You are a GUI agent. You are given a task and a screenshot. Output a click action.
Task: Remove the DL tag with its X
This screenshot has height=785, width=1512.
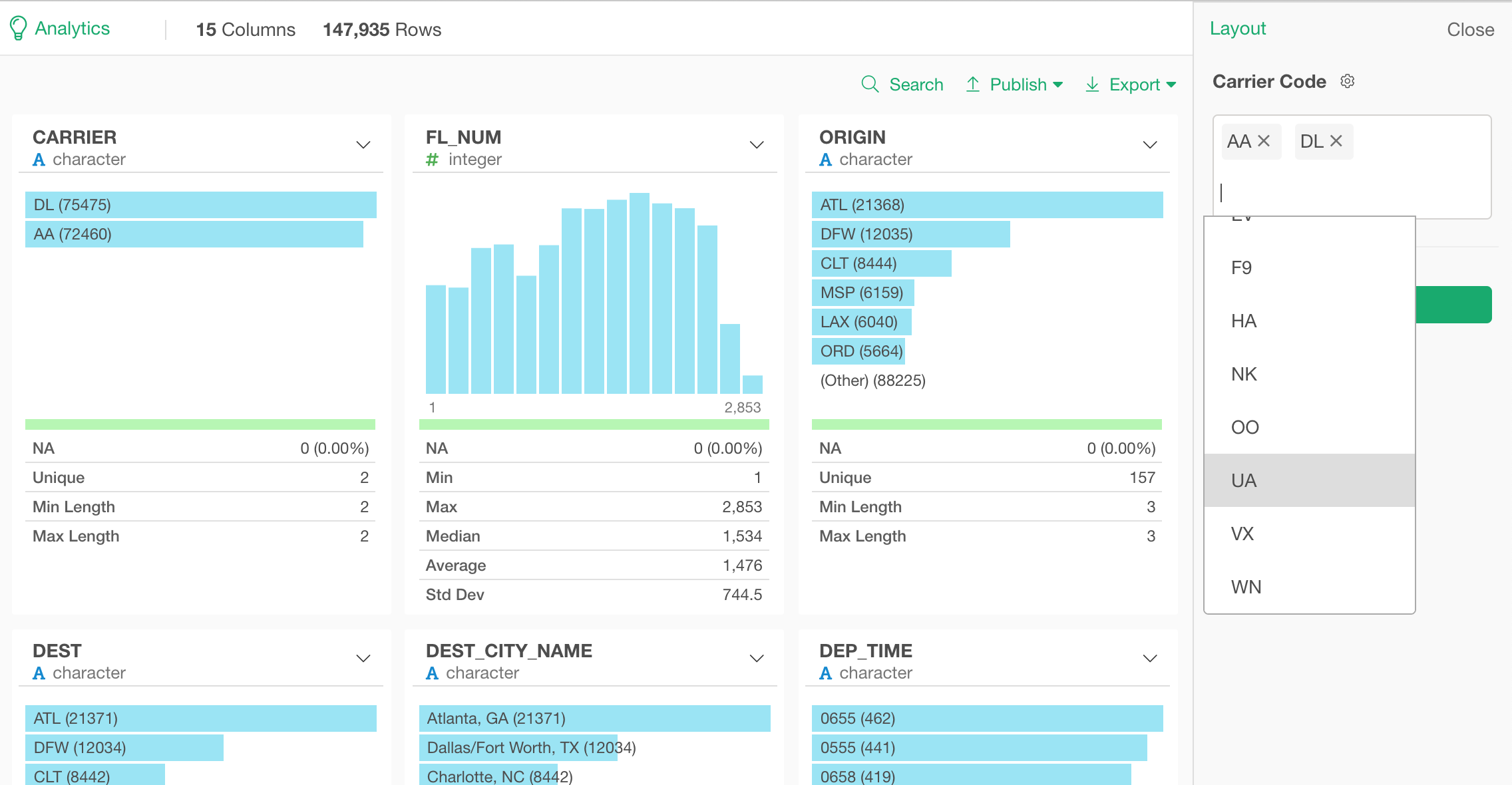pos(1336,141)
